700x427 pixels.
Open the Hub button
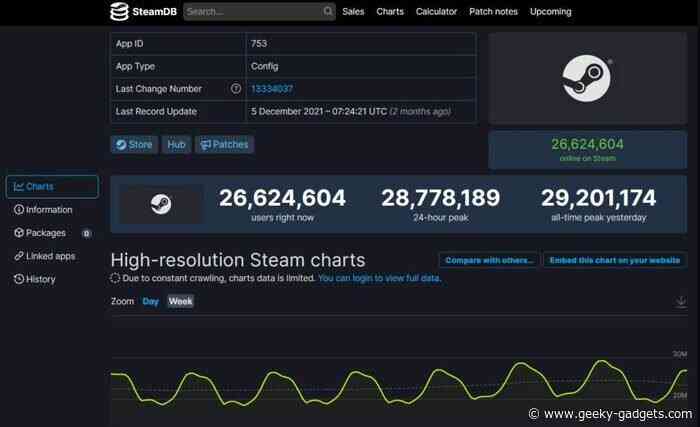click(176, 145)
